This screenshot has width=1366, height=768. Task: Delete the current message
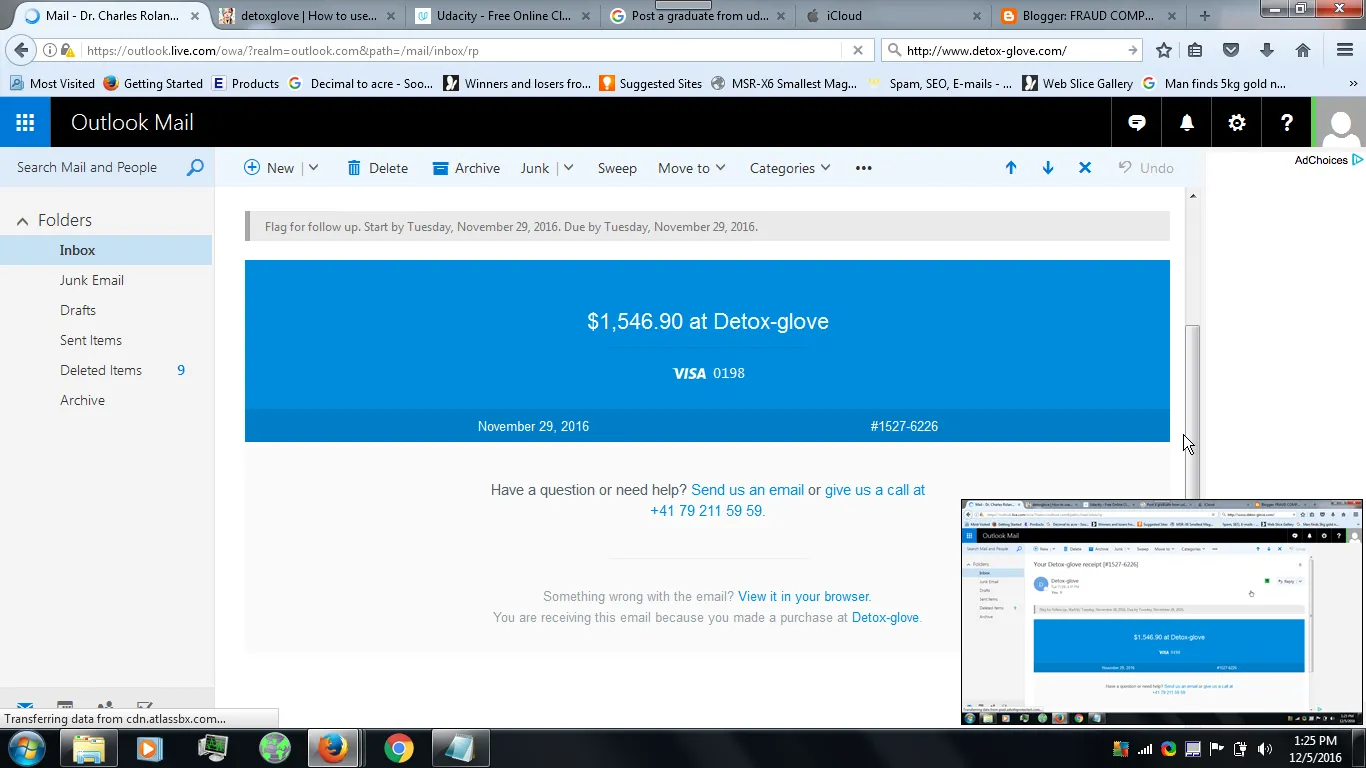(x=377, y=168)
